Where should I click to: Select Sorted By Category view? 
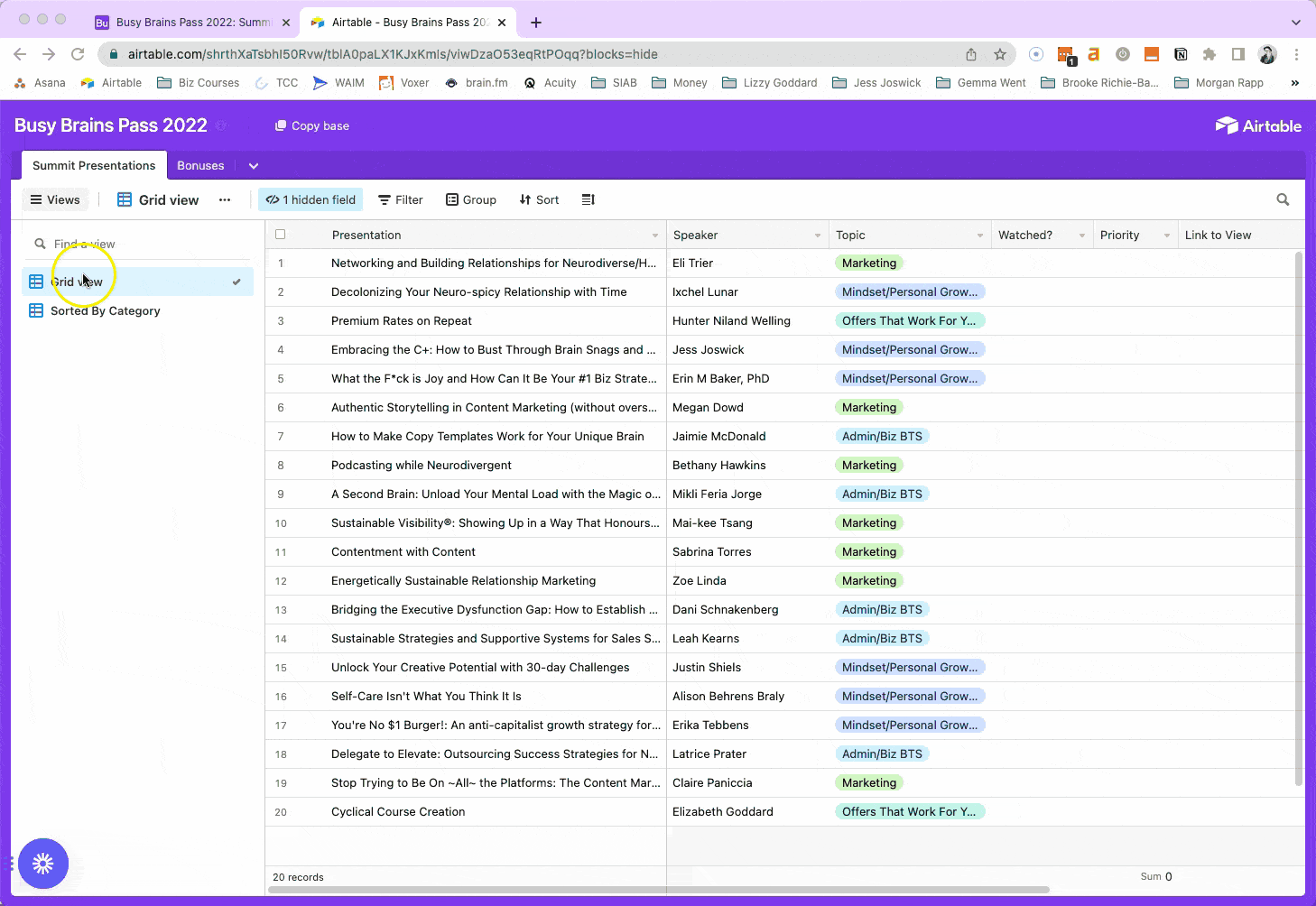click(105, 310)
